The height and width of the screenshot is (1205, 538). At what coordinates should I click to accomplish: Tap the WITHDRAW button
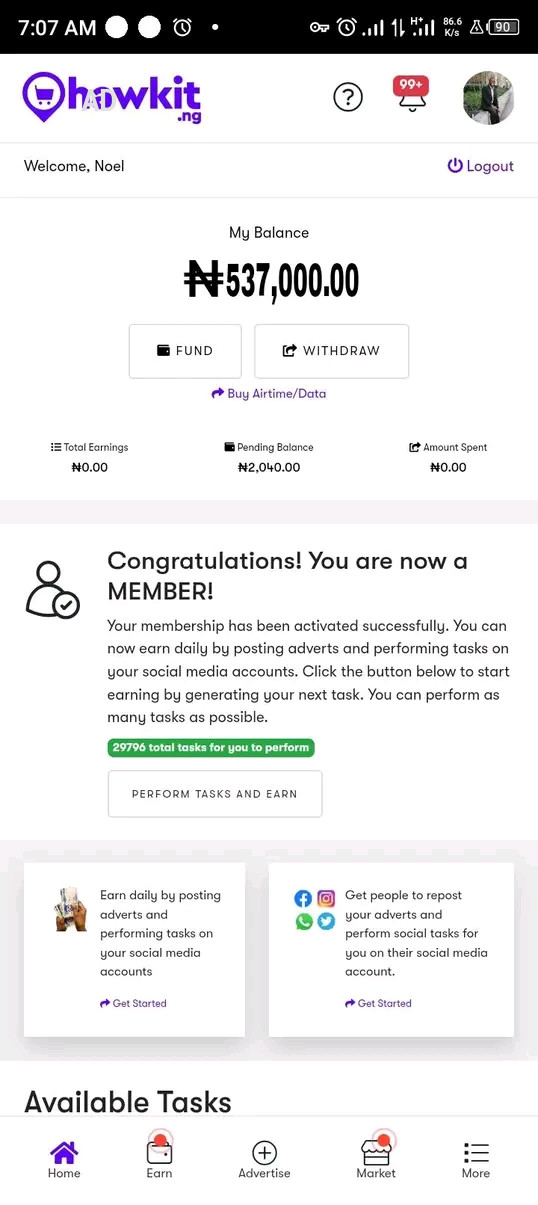(x=331, y=351)
